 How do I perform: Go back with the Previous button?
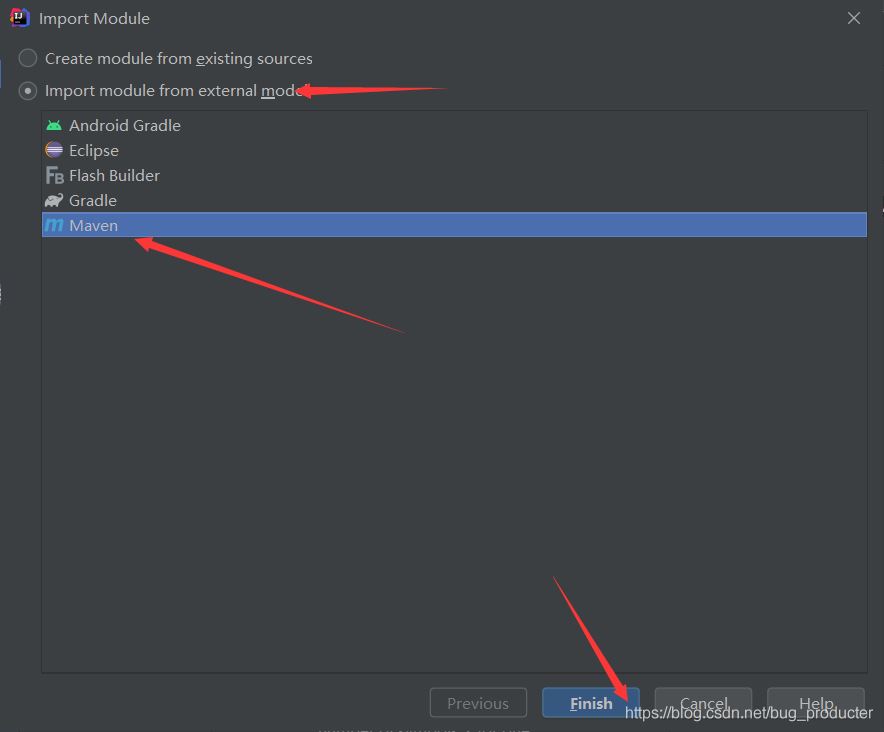tap(478, 703)
